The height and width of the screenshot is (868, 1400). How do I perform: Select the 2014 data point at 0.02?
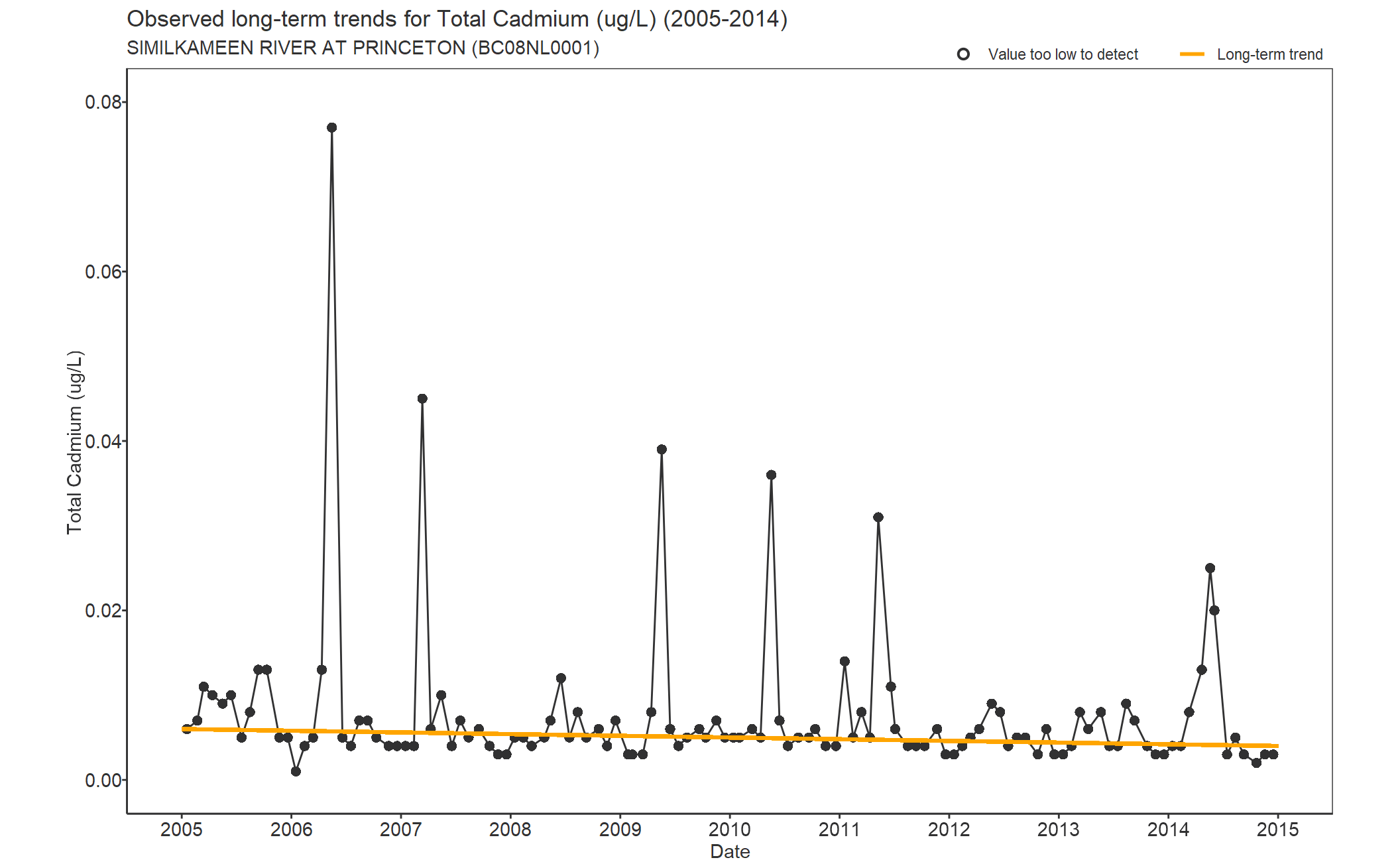1214,611
